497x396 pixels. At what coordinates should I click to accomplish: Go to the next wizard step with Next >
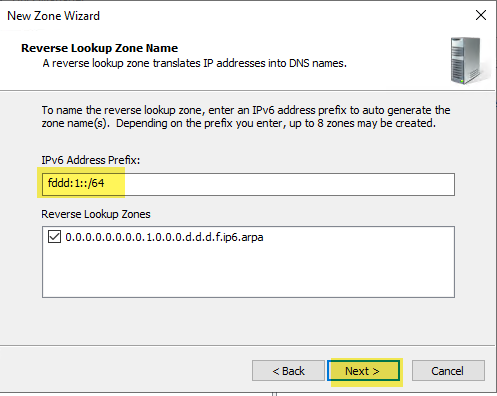(363, 371)
